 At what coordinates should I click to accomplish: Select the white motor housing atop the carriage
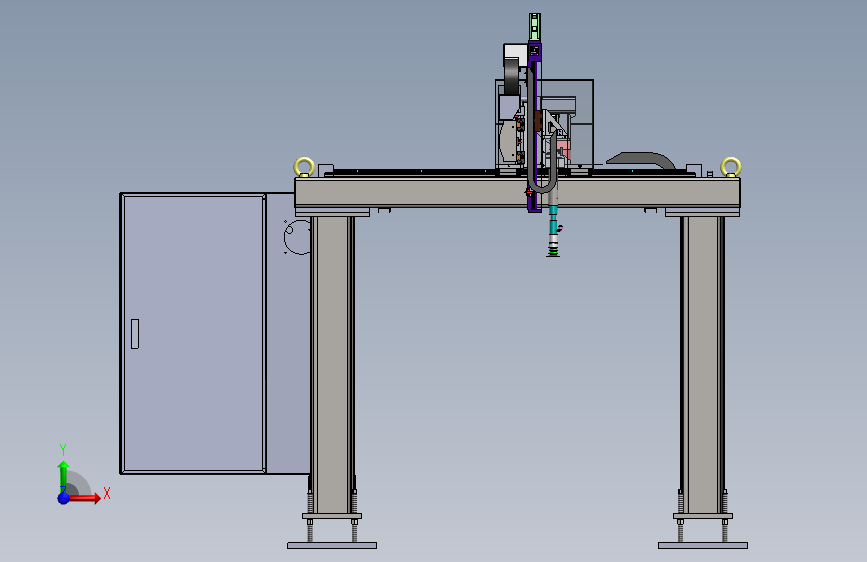click(515, 55)
